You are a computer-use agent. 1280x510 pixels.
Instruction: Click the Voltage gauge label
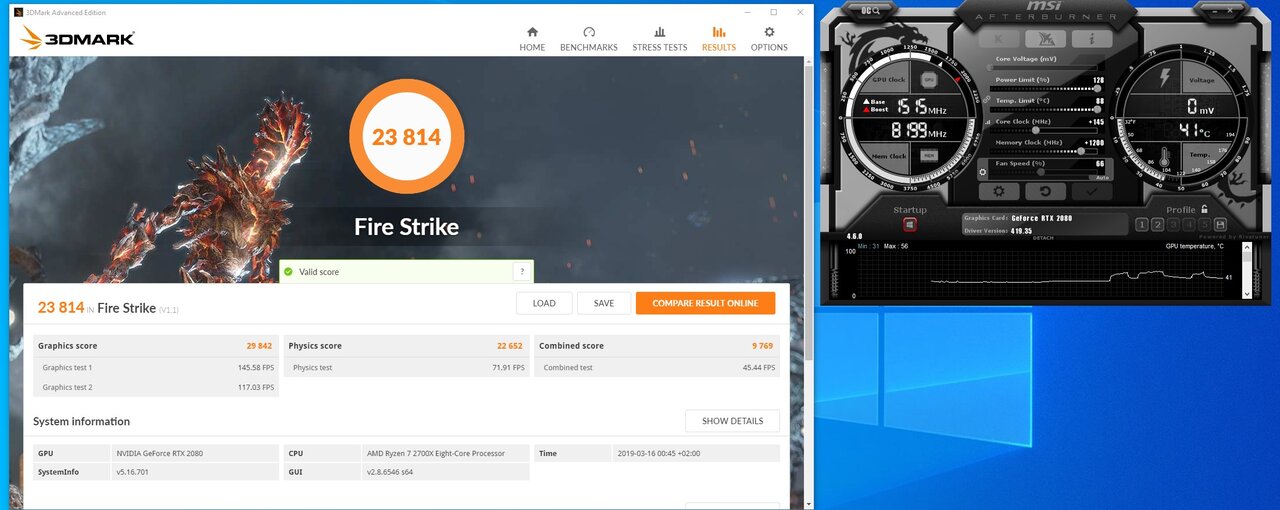point(1201,80)
